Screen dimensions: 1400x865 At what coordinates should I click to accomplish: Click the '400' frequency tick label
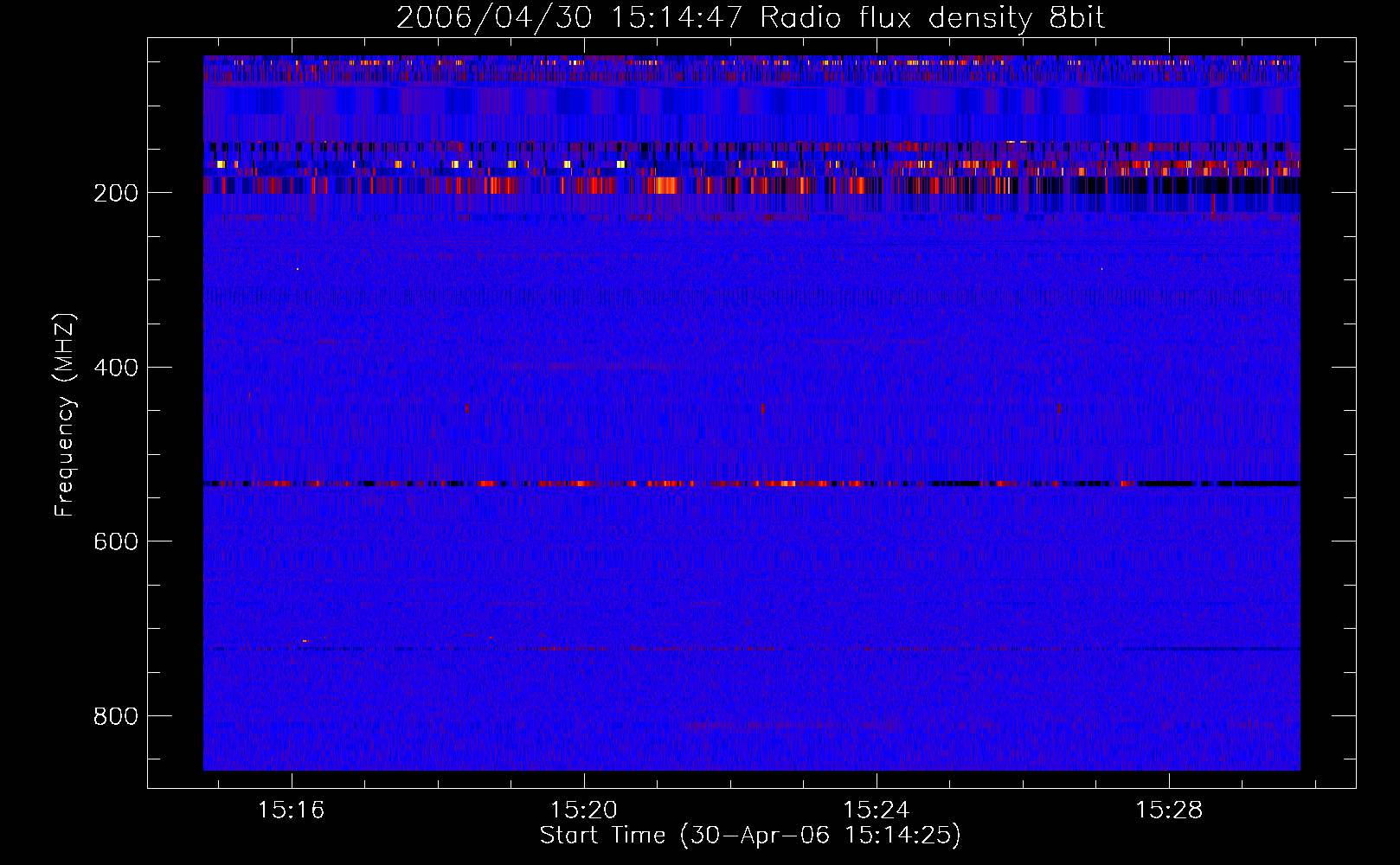click(116, 368)
